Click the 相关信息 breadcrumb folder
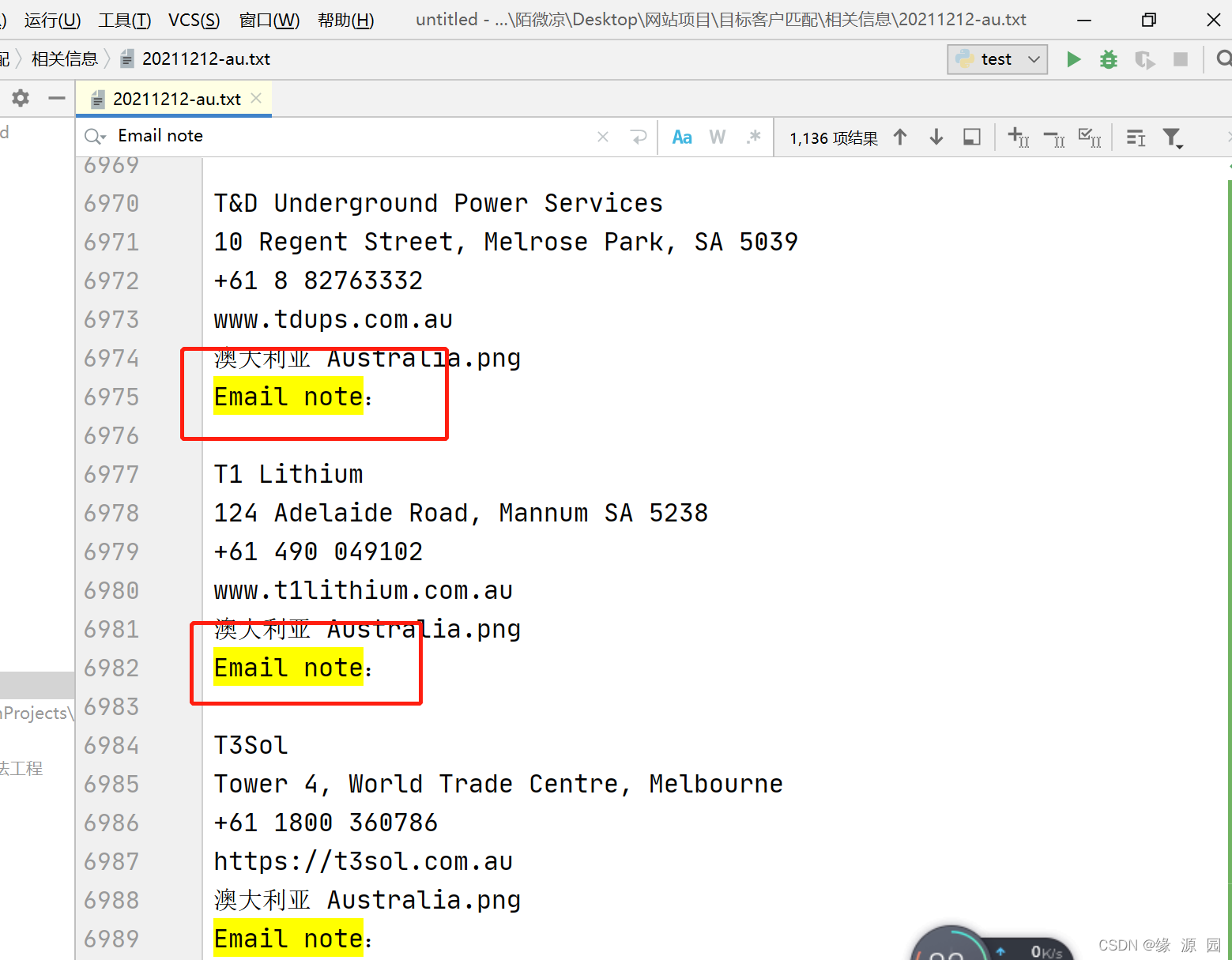The image size is (1232, 960). (65, 59)
